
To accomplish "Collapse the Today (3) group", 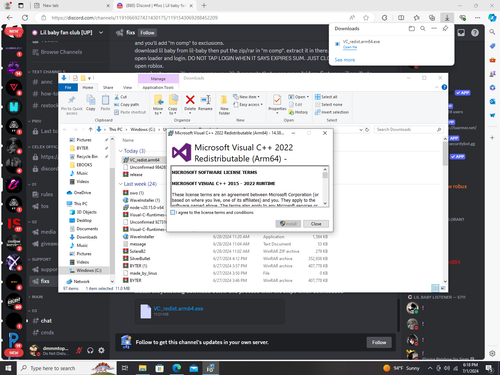I will pyautogui.click(x=121, y=151).
